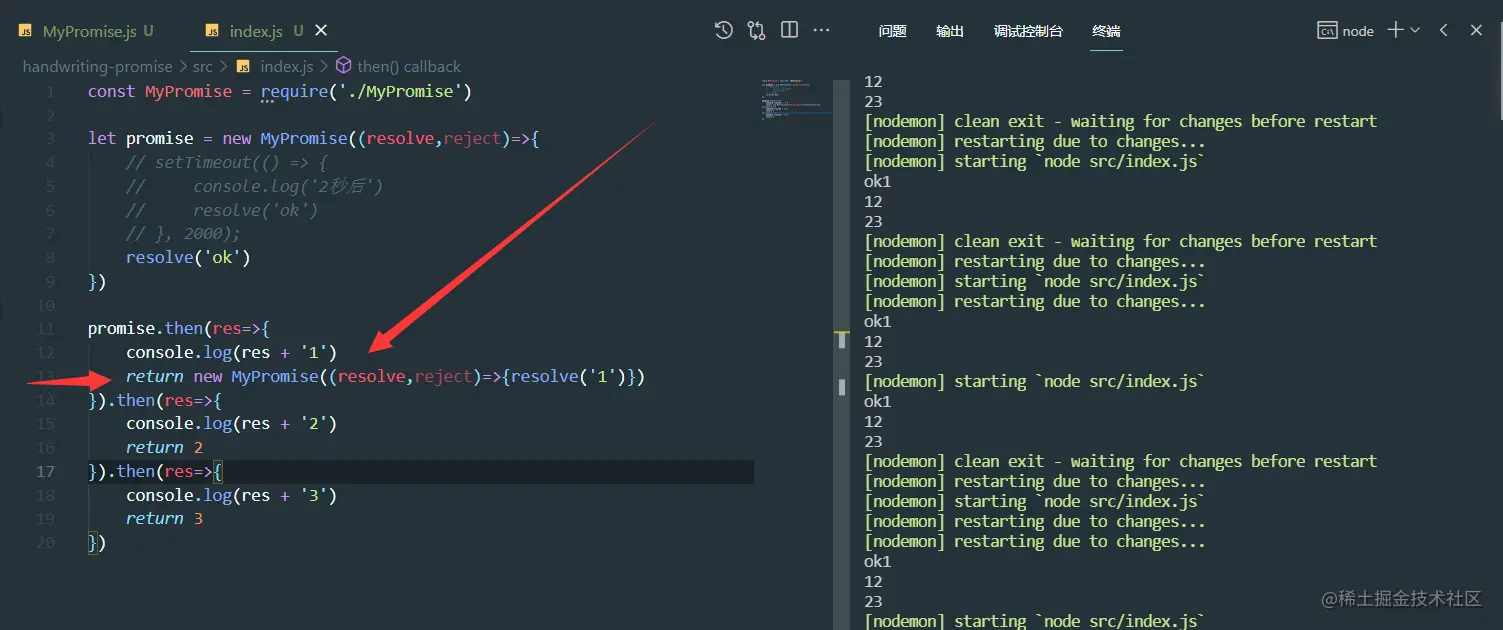The width and height of the screenshot is (1503, 630).
Task: Split the editor to the right
Action: tap(789, 30)
